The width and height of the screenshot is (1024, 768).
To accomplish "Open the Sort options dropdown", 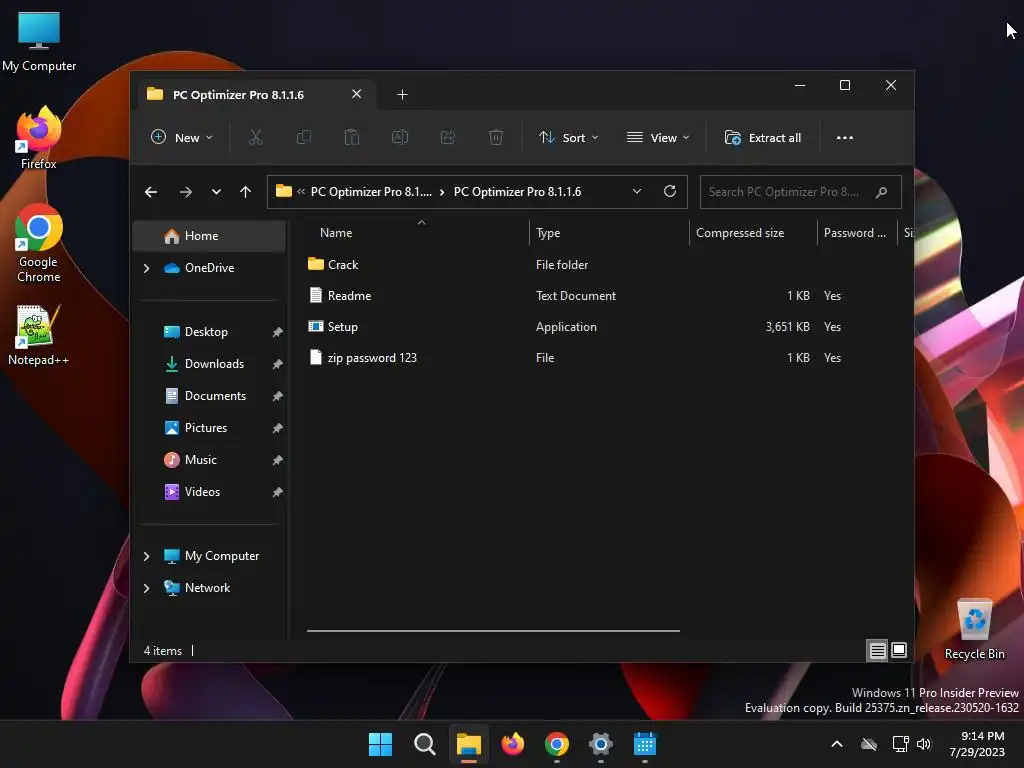I will [568, 138].
